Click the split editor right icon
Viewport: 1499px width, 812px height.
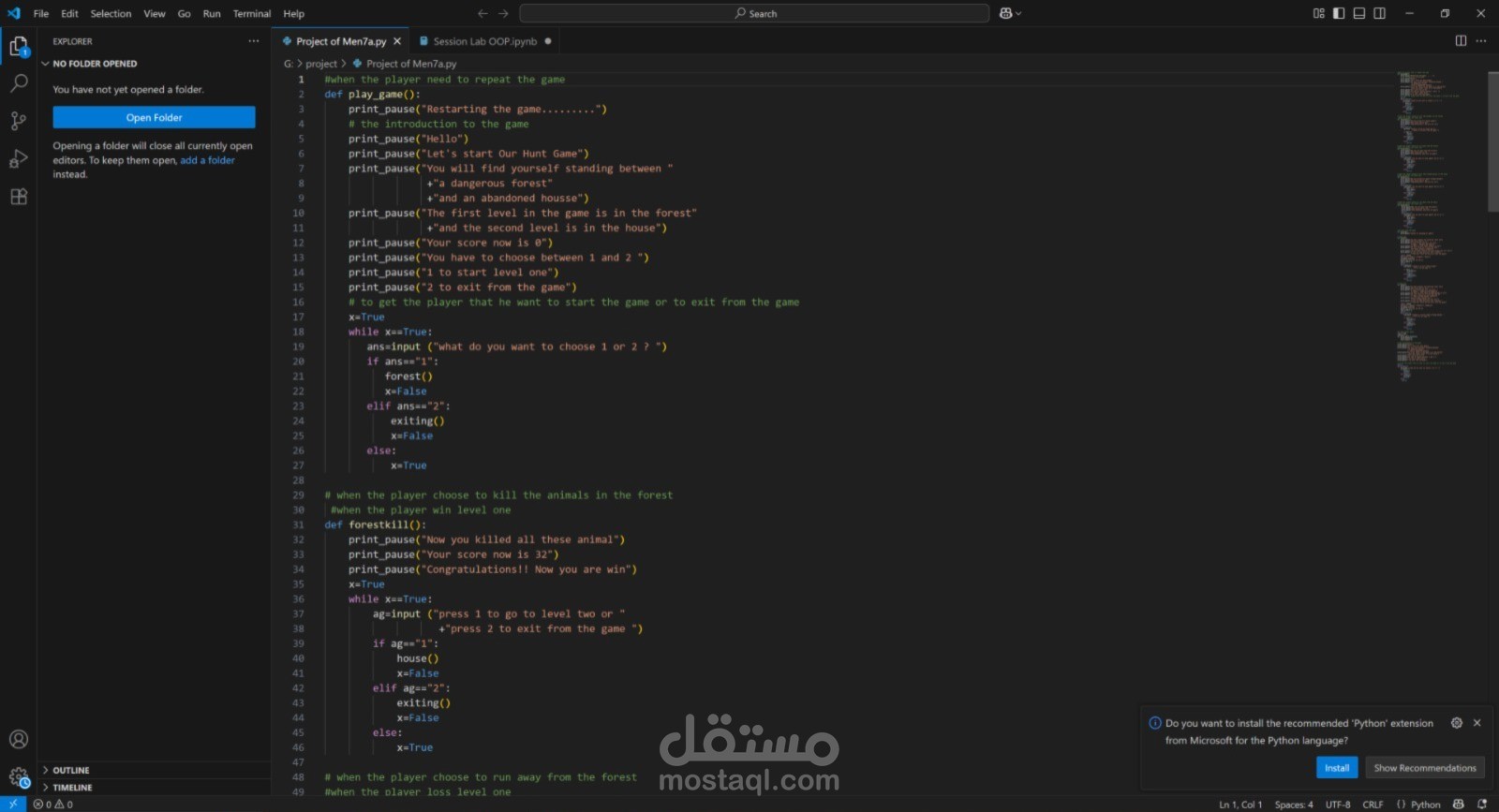[1461, 41]
